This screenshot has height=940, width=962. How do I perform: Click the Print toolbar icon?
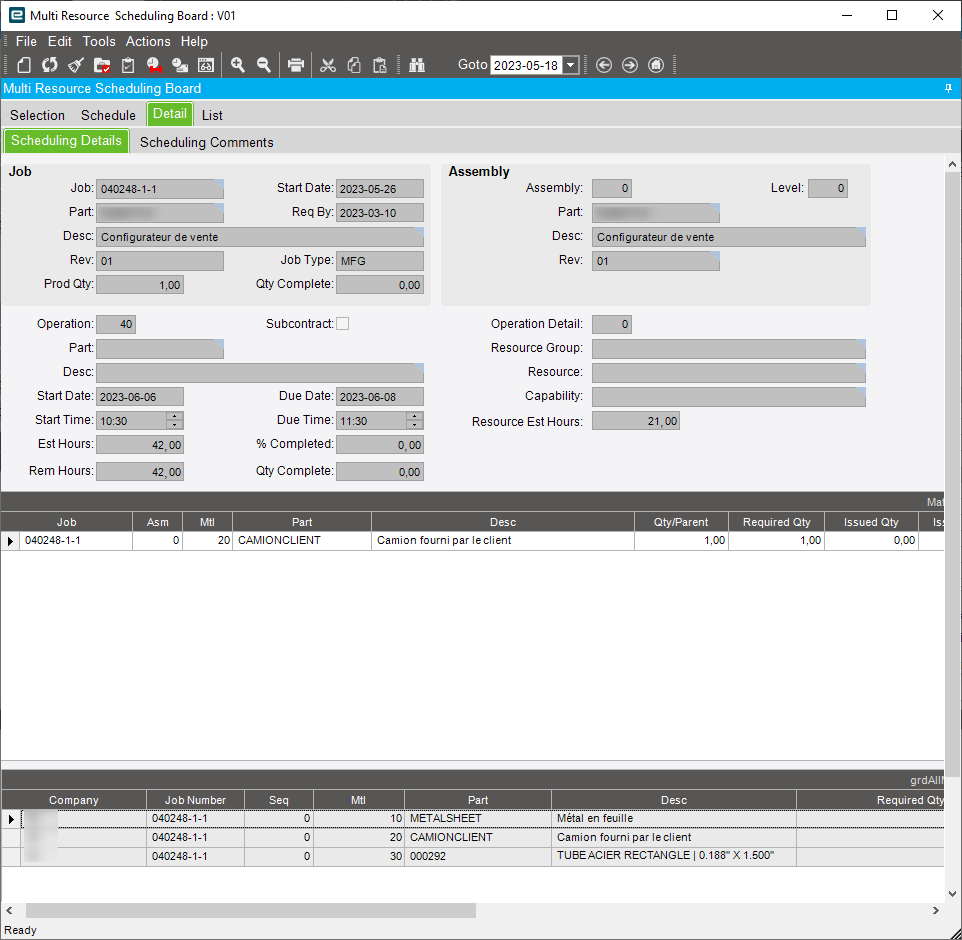pos(296,65)
